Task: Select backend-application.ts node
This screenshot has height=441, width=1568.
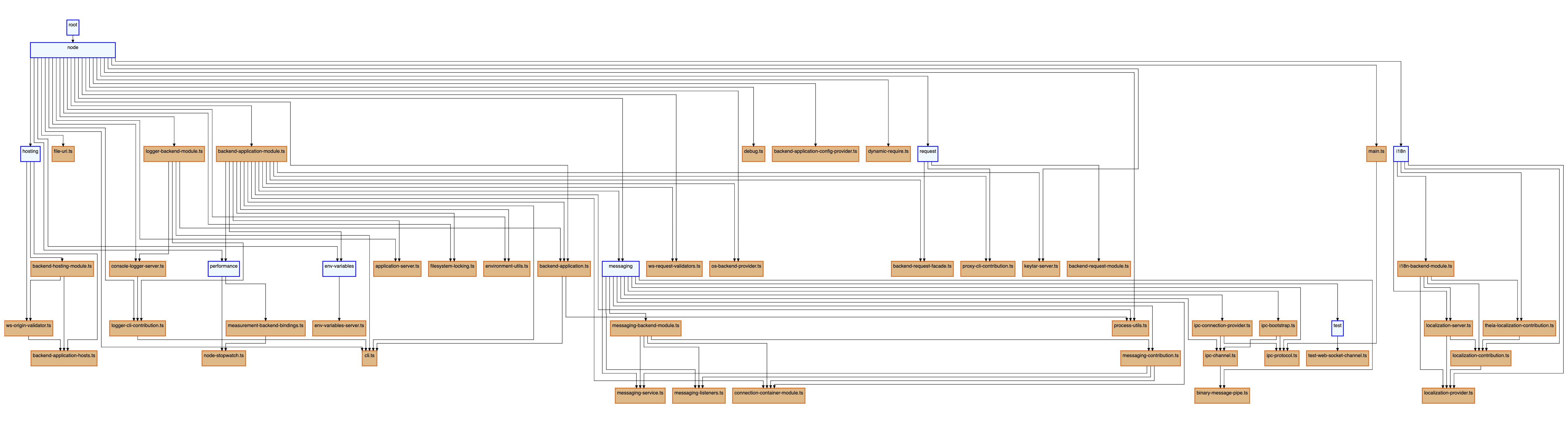Action: click(x=563, y=269)
